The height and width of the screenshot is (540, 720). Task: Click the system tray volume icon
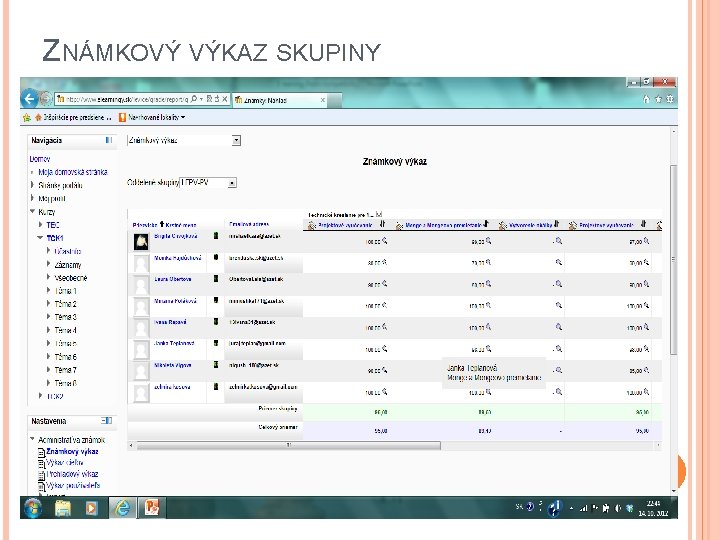(x=618, y=508)
